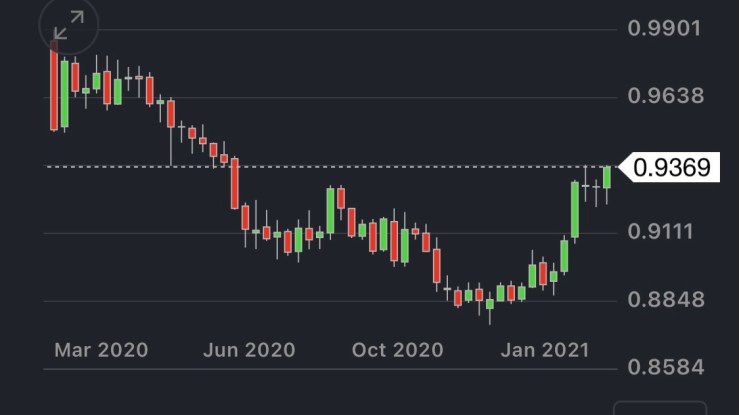This screenshot has width=739, height=415.
Task: Select the large red candle near Jun 2020
Action: (x=234, y=182)
